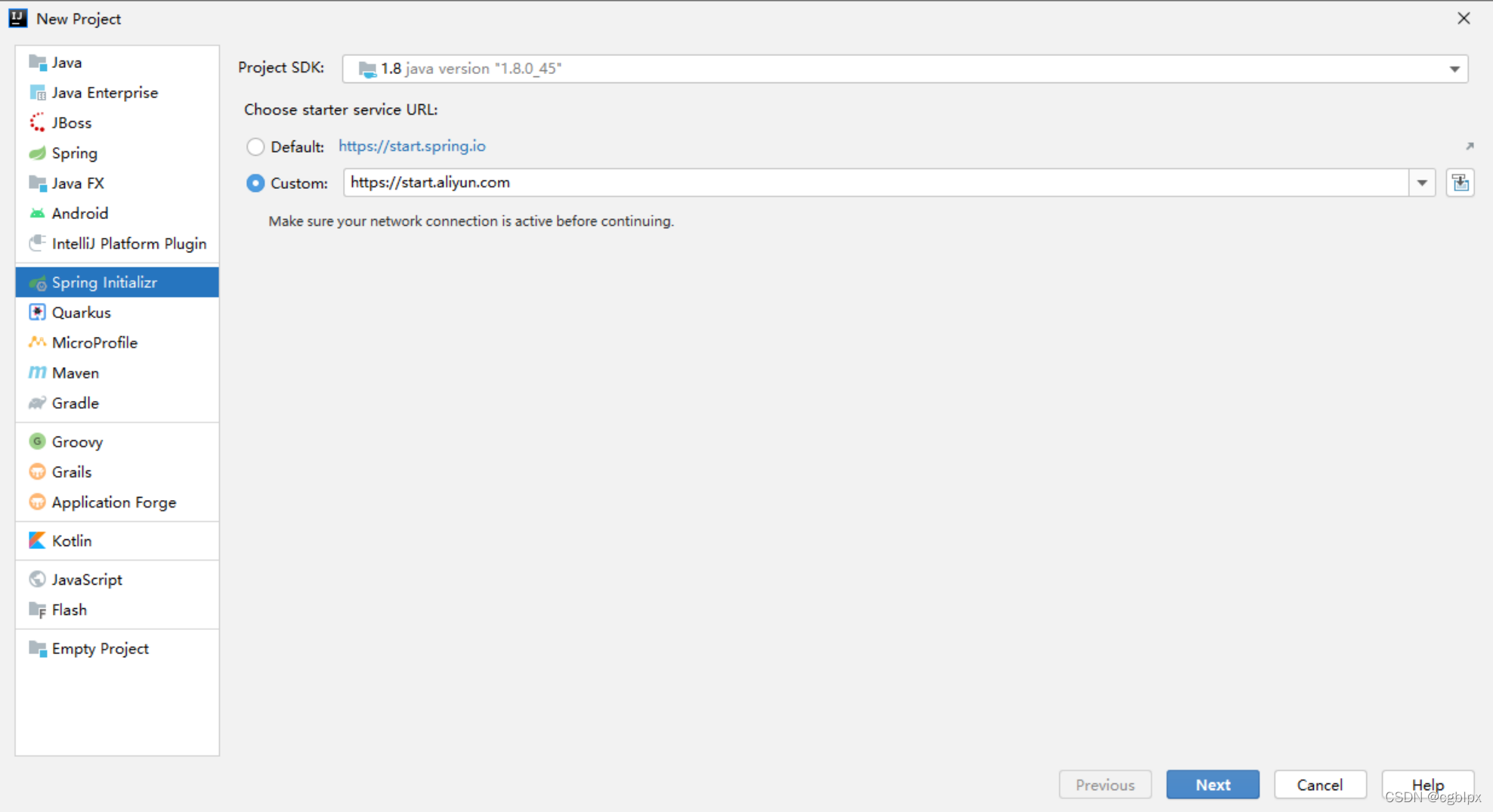Click the Java Enterprise icon
This screenshot has height=812, width=1493.
tap(37, 92)
